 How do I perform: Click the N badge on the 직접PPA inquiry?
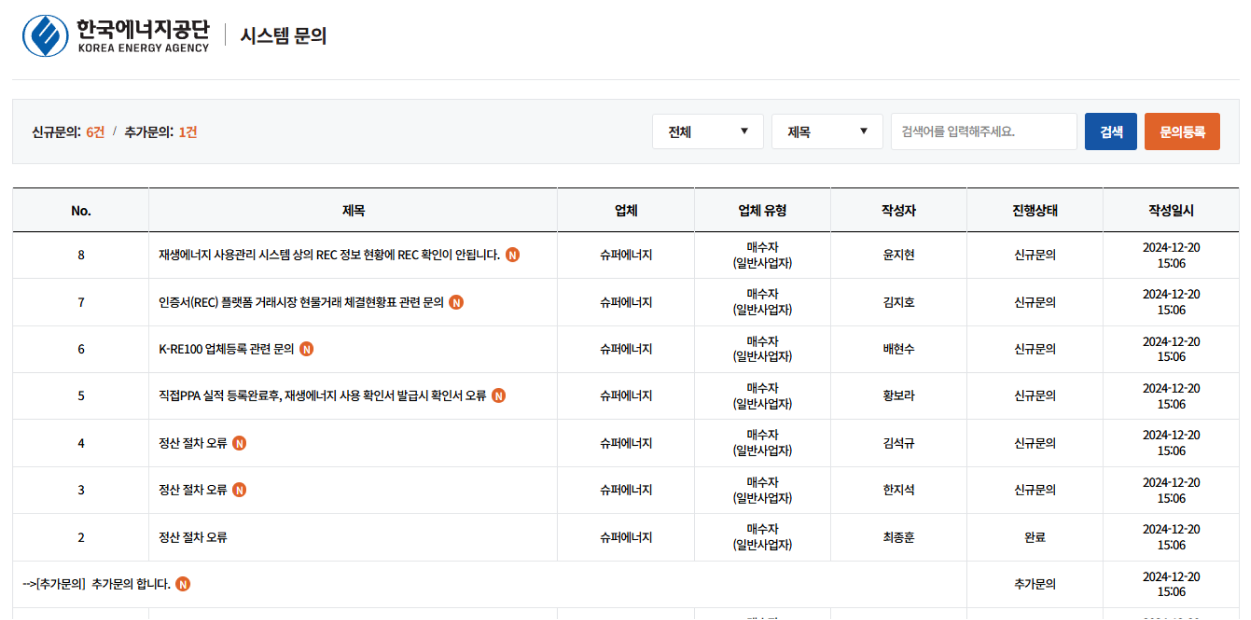498,396
